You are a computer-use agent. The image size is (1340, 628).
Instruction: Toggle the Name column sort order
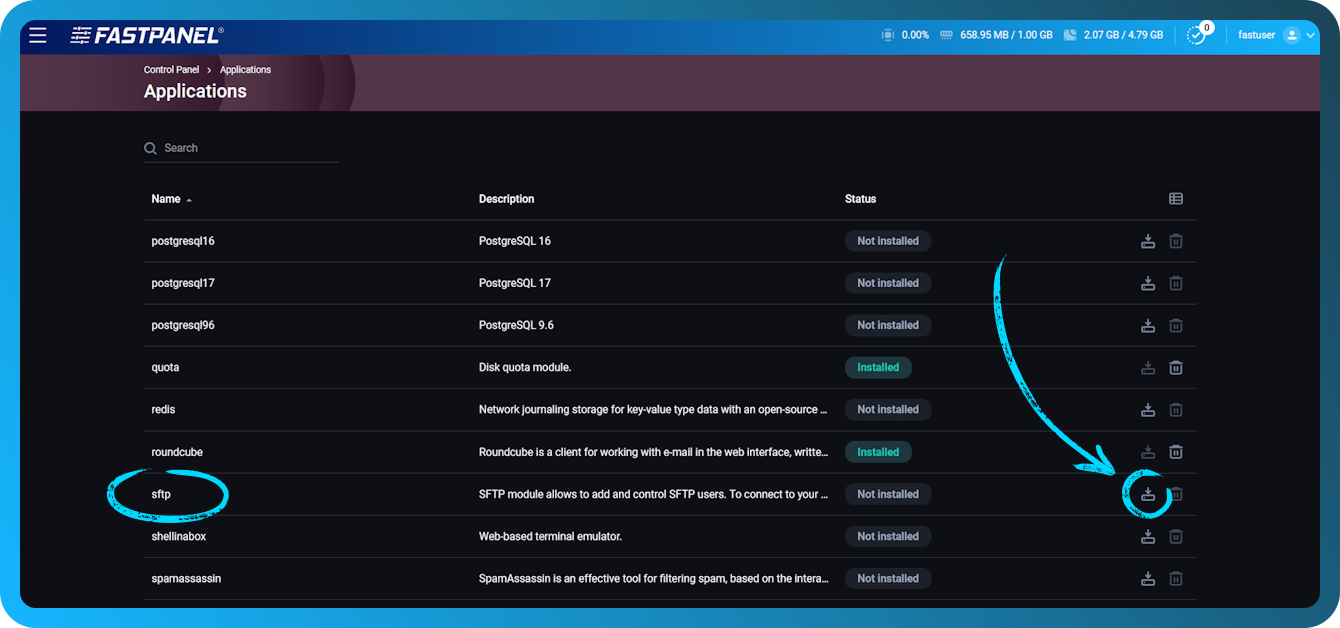170,198
